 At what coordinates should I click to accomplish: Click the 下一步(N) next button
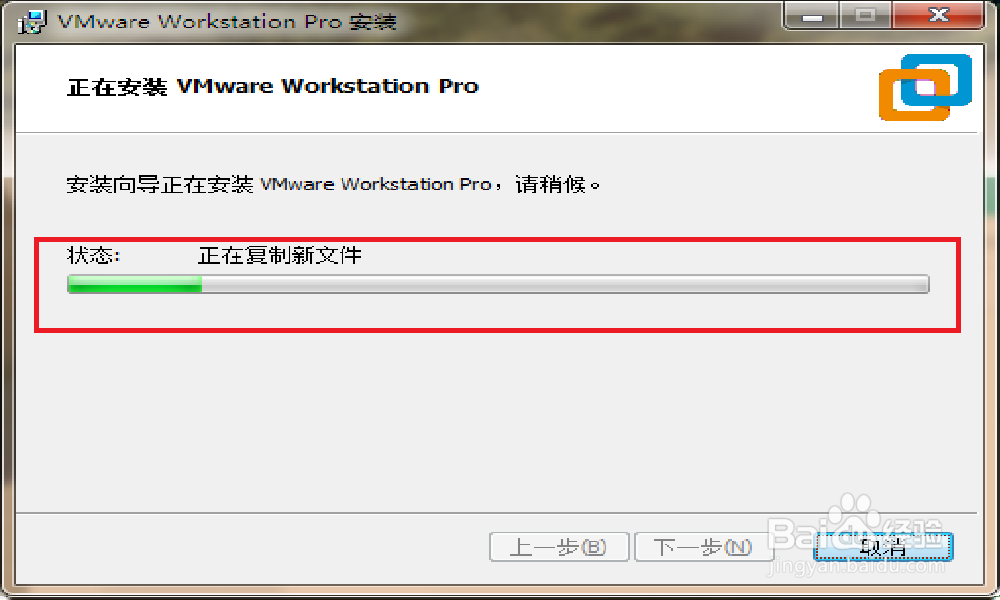click(x=703, y=547)
